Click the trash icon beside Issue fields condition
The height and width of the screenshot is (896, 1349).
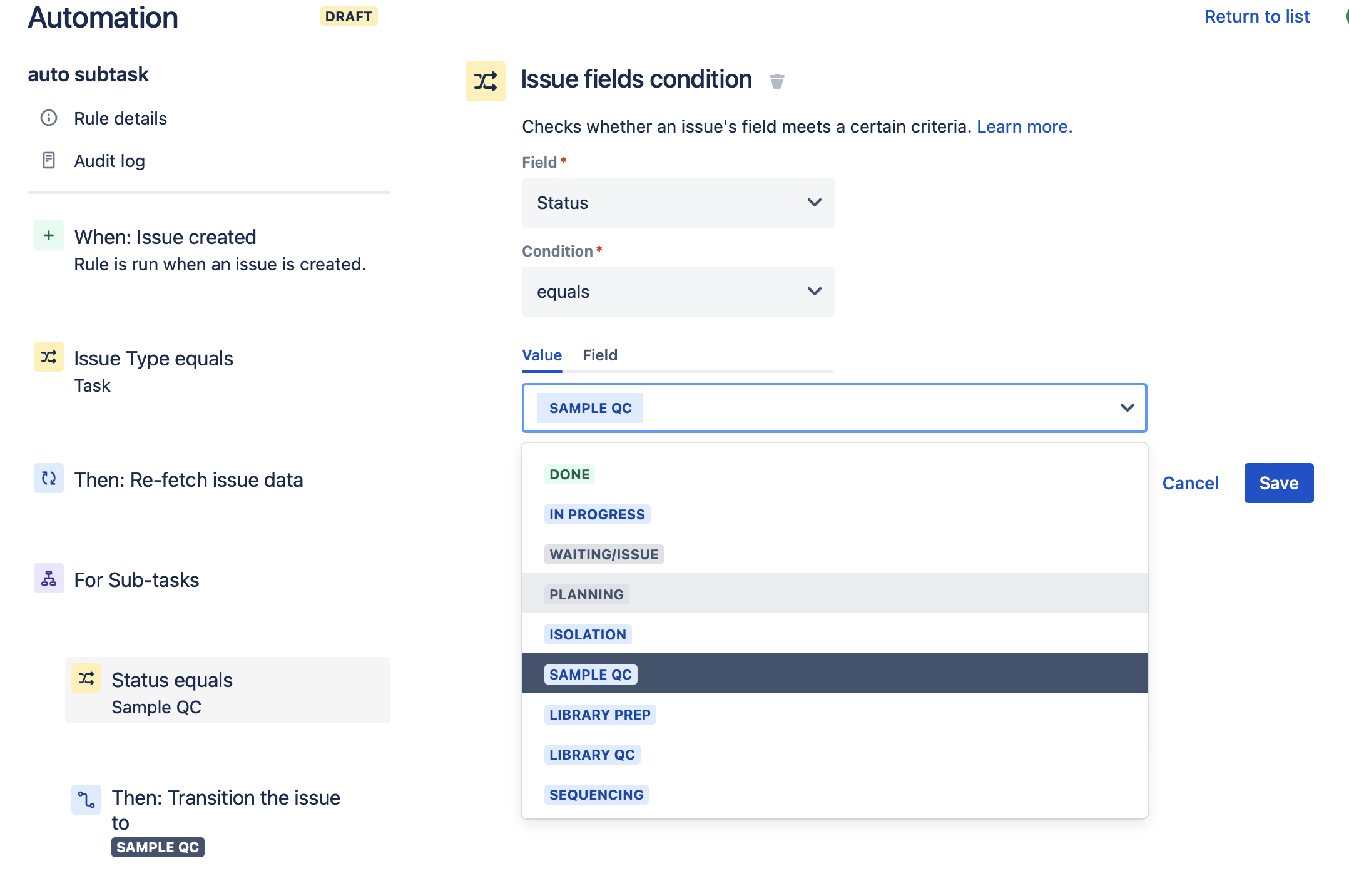(x=776, y=81)
